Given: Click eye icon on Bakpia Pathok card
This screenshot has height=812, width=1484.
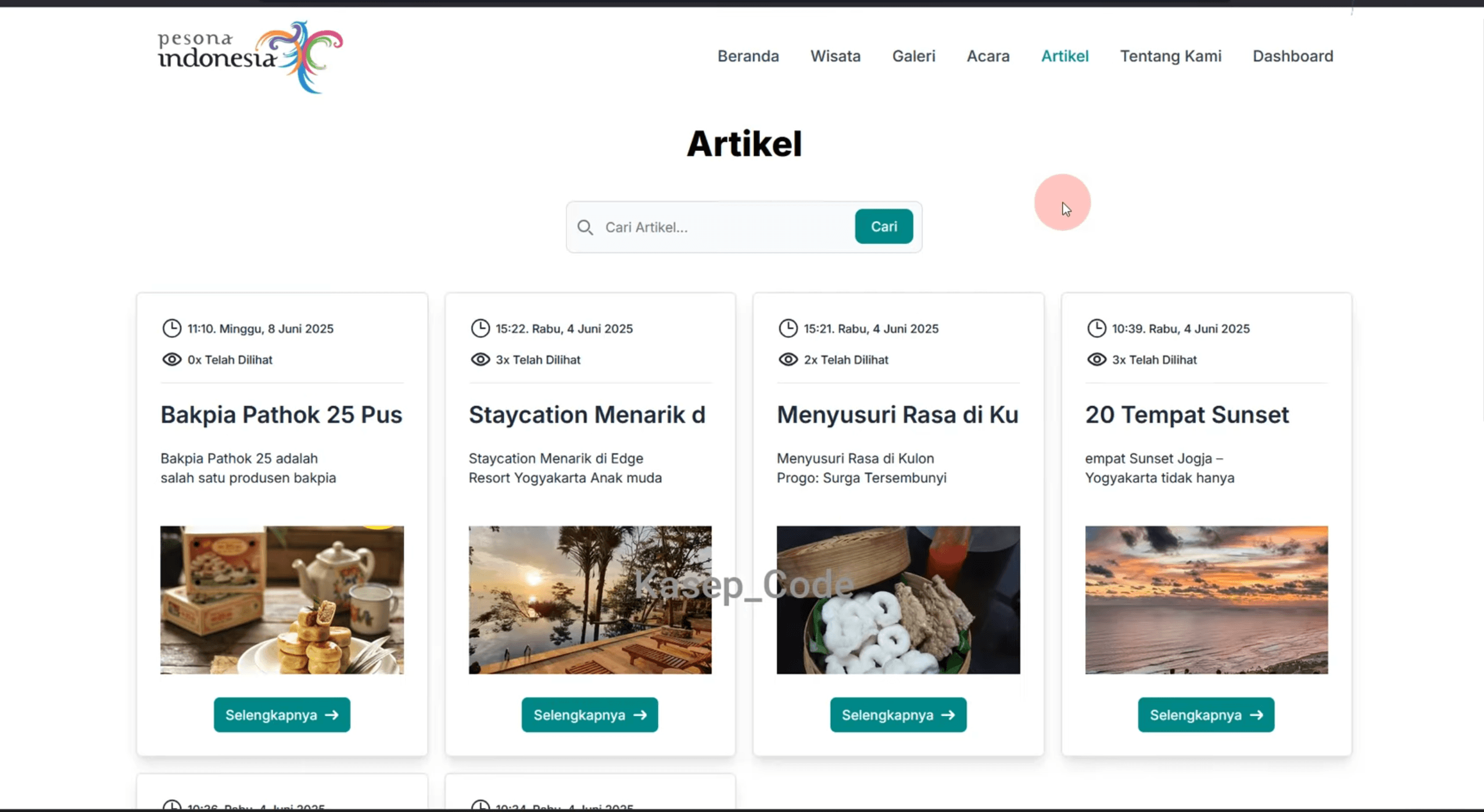Looking at the screenshot, I should 171,360.
